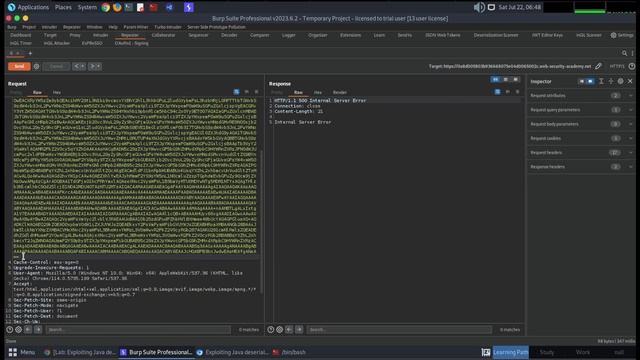
Task: Open the Intruder tool tab
Action: pos(100,35)
